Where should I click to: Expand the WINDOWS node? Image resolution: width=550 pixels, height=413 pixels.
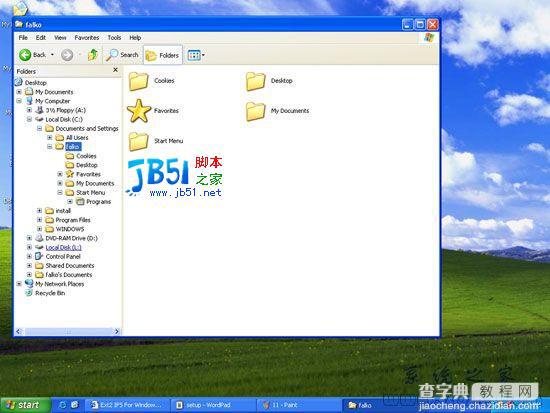40,229
